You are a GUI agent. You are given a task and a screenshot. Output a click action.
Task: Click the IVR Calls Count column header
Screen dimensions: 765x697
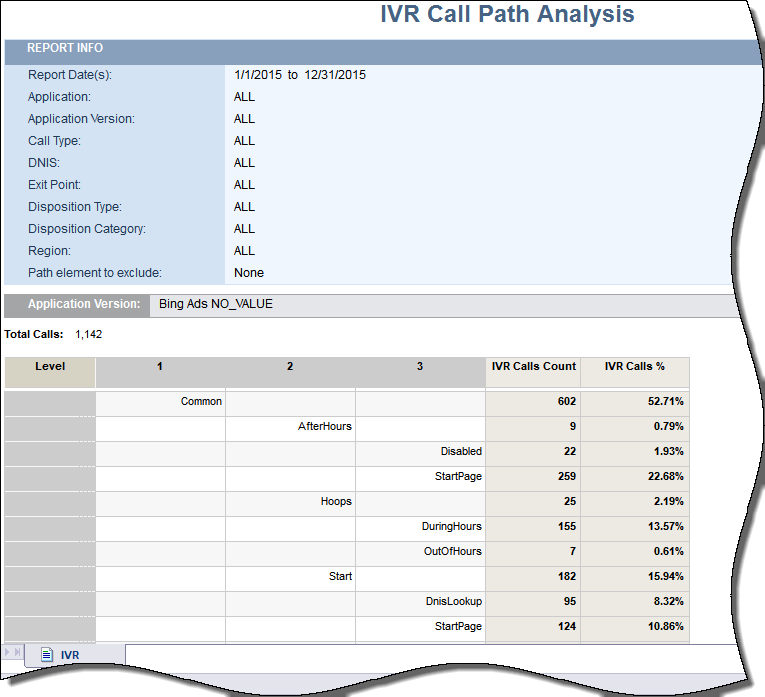pos(533,367)
